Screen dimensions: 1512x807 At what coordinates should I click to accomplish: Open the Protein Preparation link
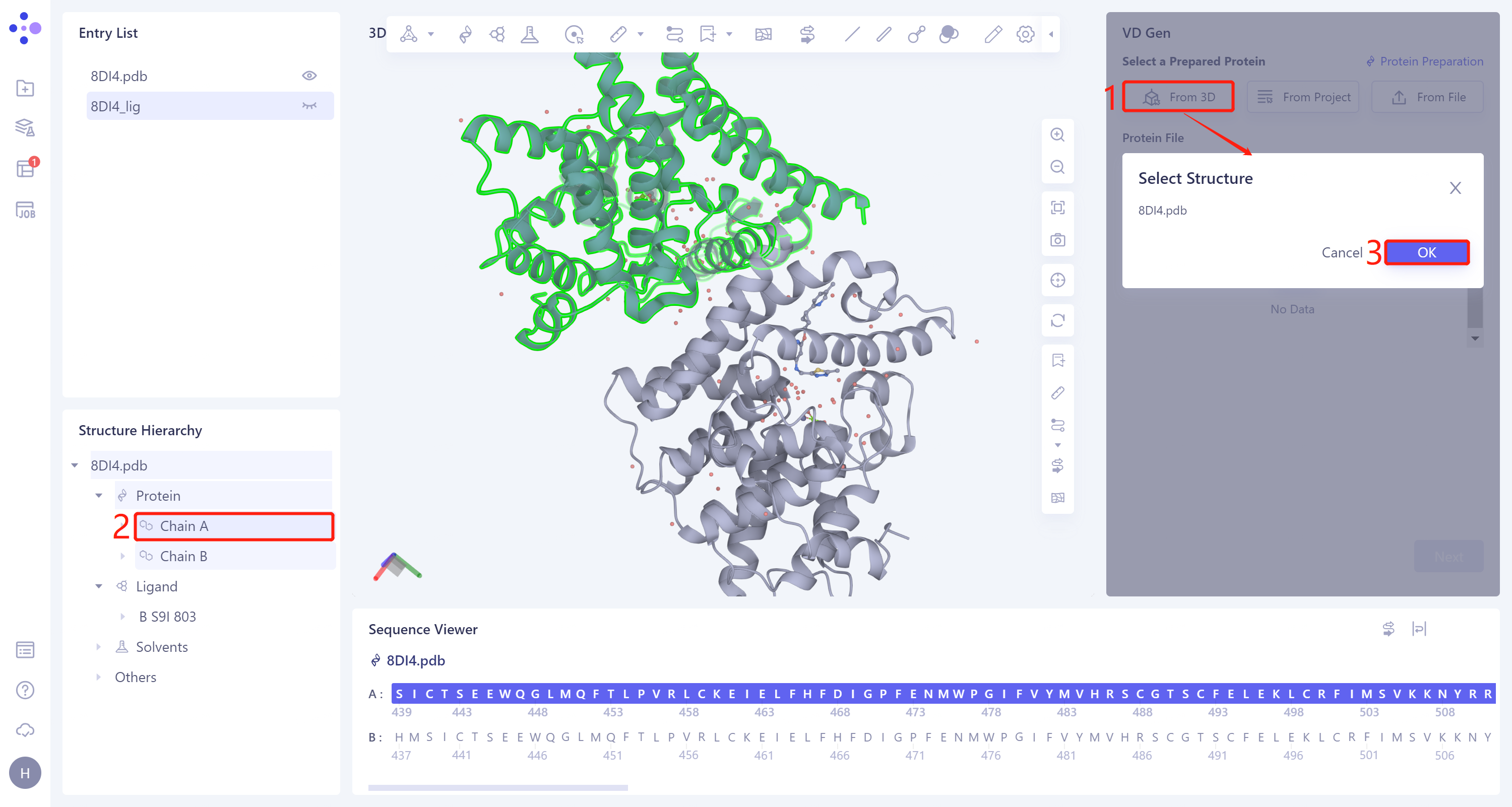click(1424, 61)
